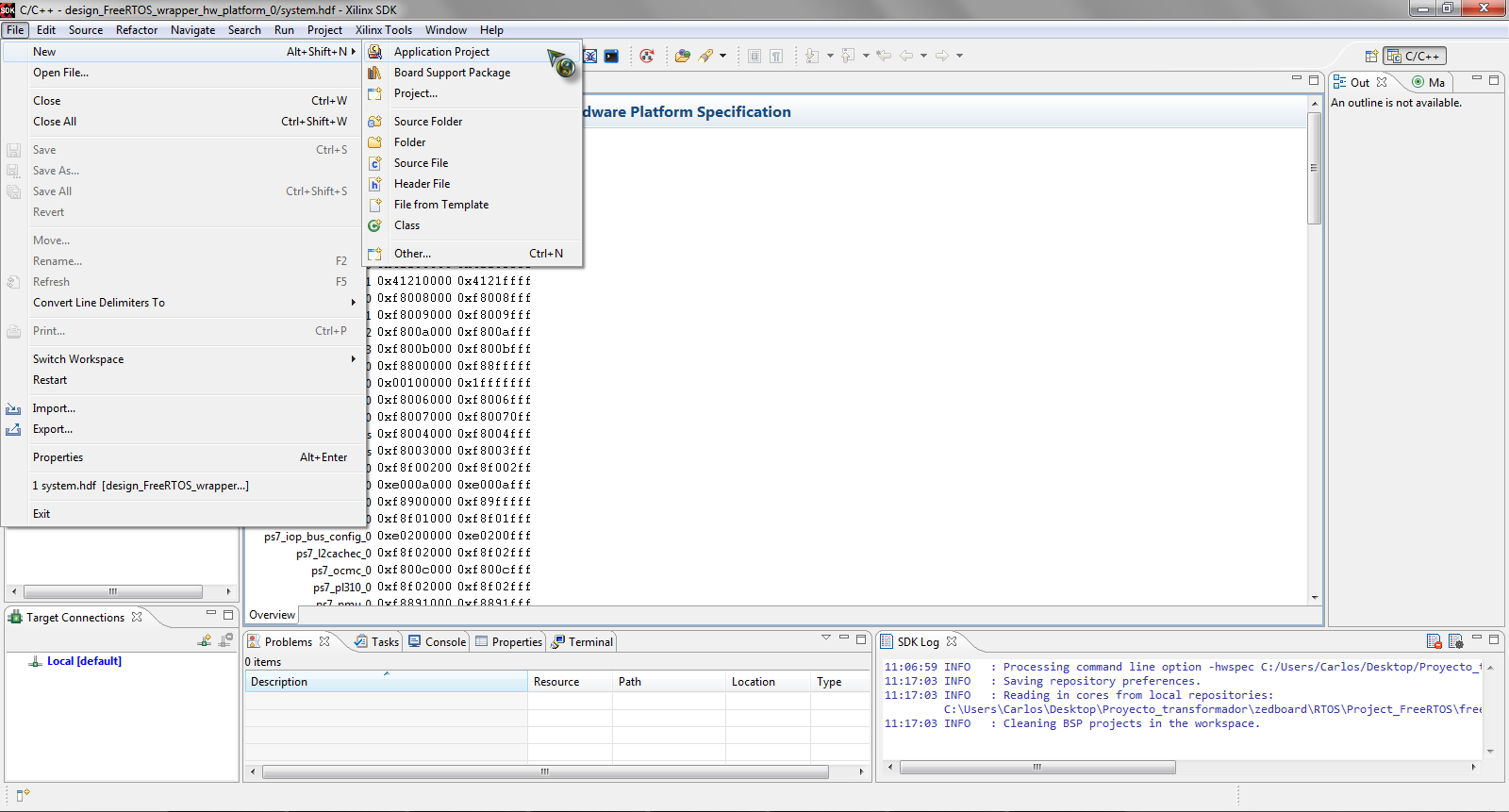Open the Xilinx Tools menu
1509x812 pixels.
click(383, 30)
